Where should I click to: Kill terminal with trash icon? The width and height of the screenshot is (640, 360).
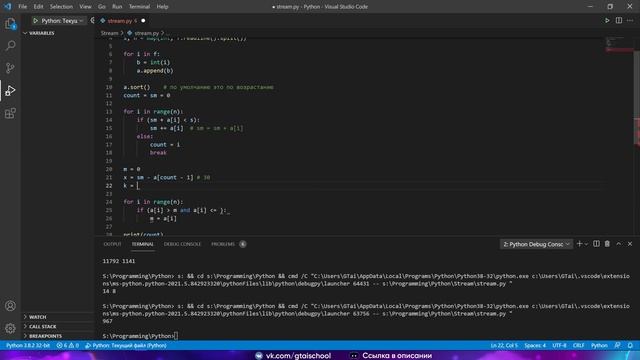click(607, 244)
